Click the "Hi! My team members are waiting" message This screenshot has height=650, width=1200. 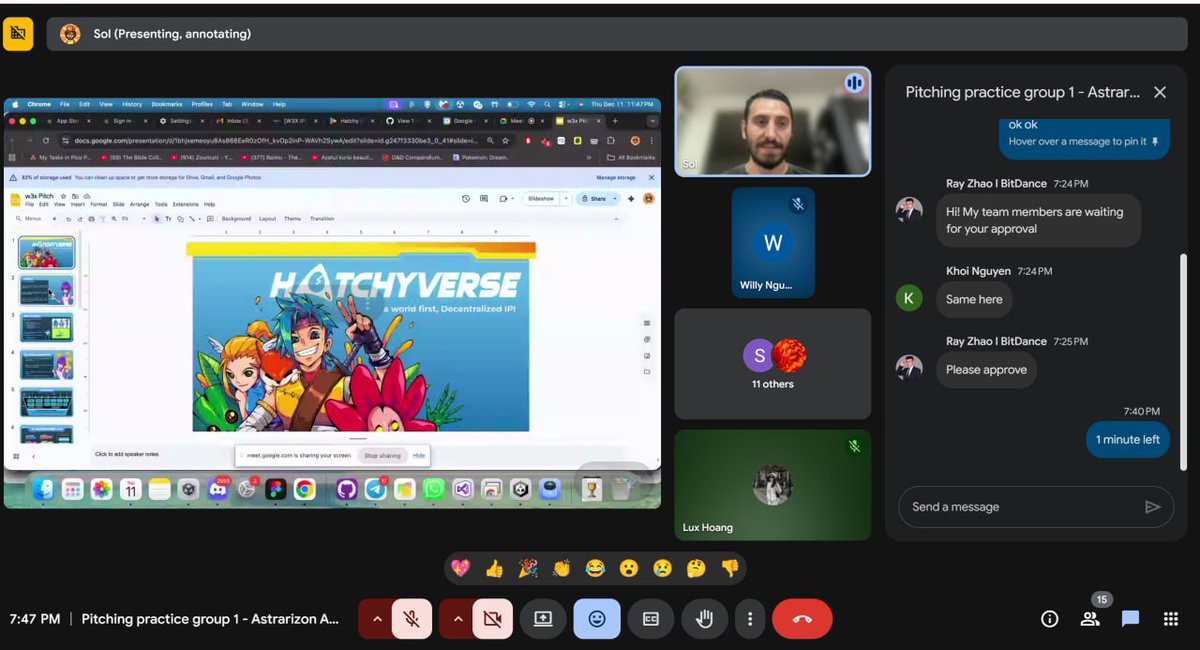1039,220
